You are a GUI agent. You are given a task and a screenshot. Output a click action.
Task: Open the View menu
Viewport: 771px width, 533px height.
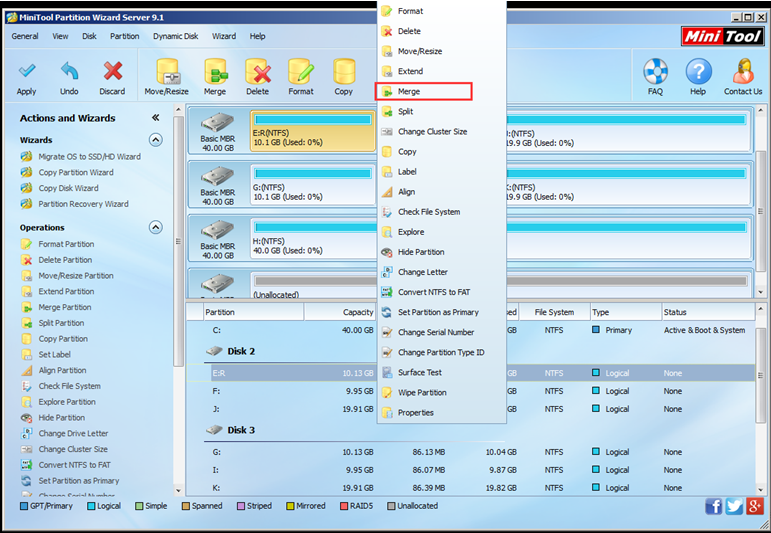click(x=60, y=36)
